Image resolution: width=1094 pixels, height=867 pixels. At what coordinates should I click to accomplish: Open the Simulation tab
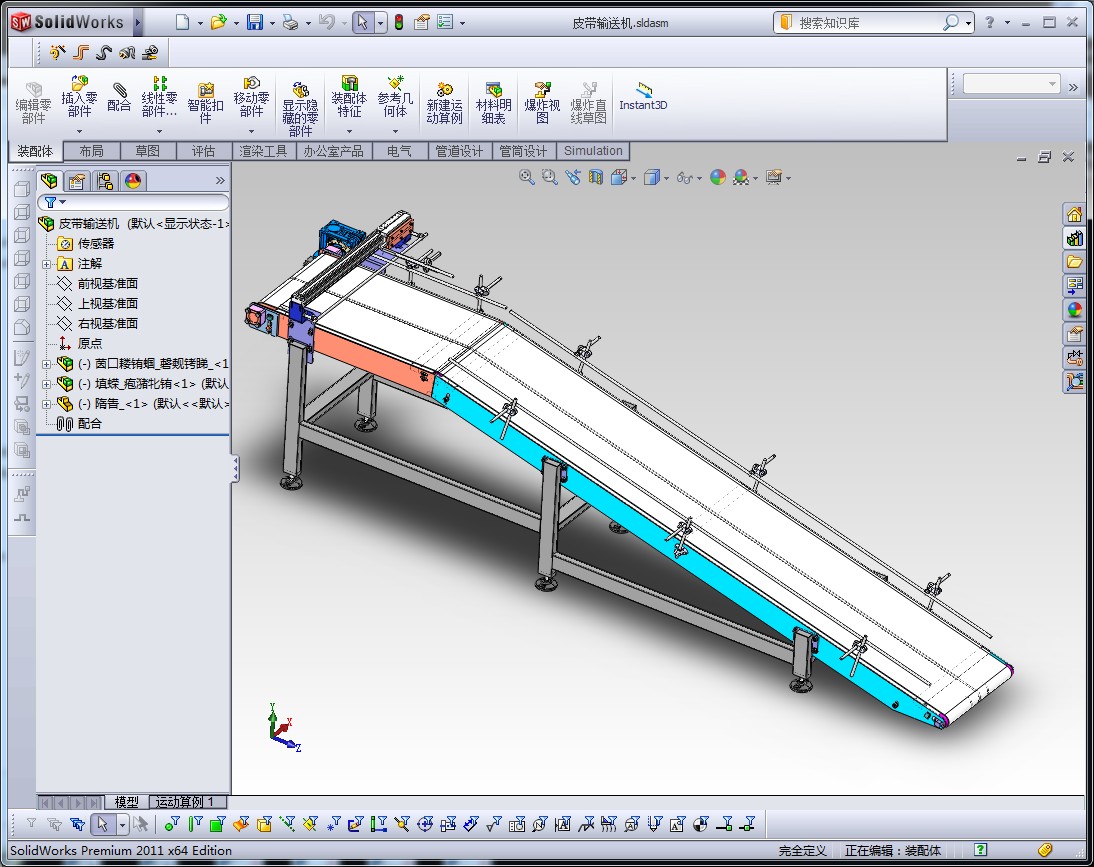[x=593, y=151]
